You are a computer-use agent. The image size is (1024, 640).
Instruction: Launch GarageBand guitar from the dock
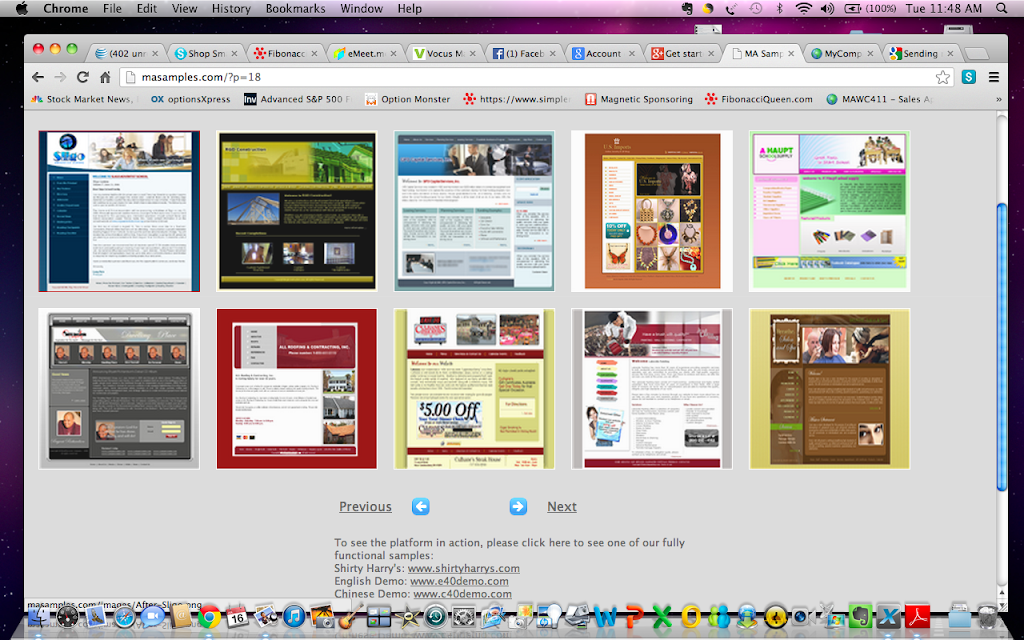[x=351, y=616]
